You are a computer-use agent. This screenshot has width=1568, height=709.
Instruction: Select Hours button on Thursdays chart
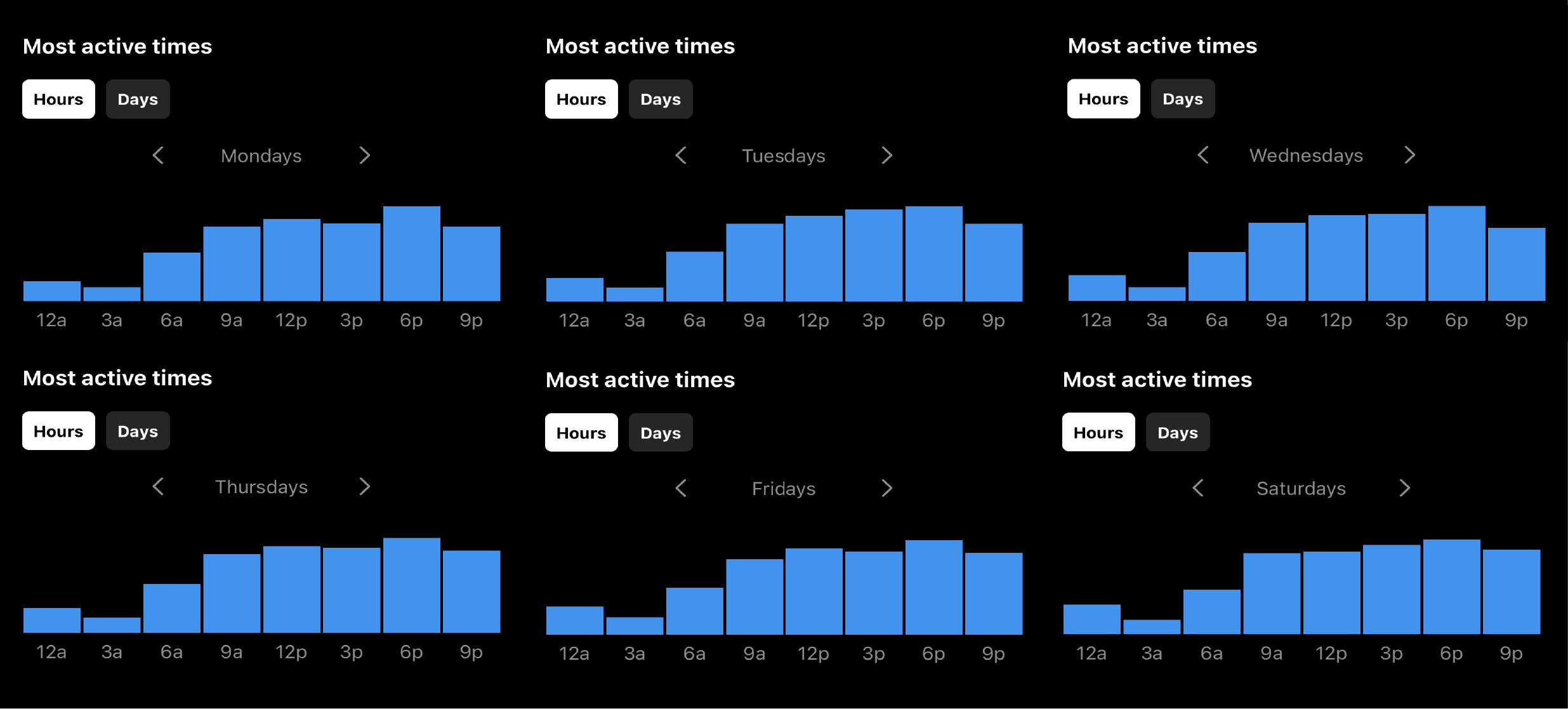[58, 432]
